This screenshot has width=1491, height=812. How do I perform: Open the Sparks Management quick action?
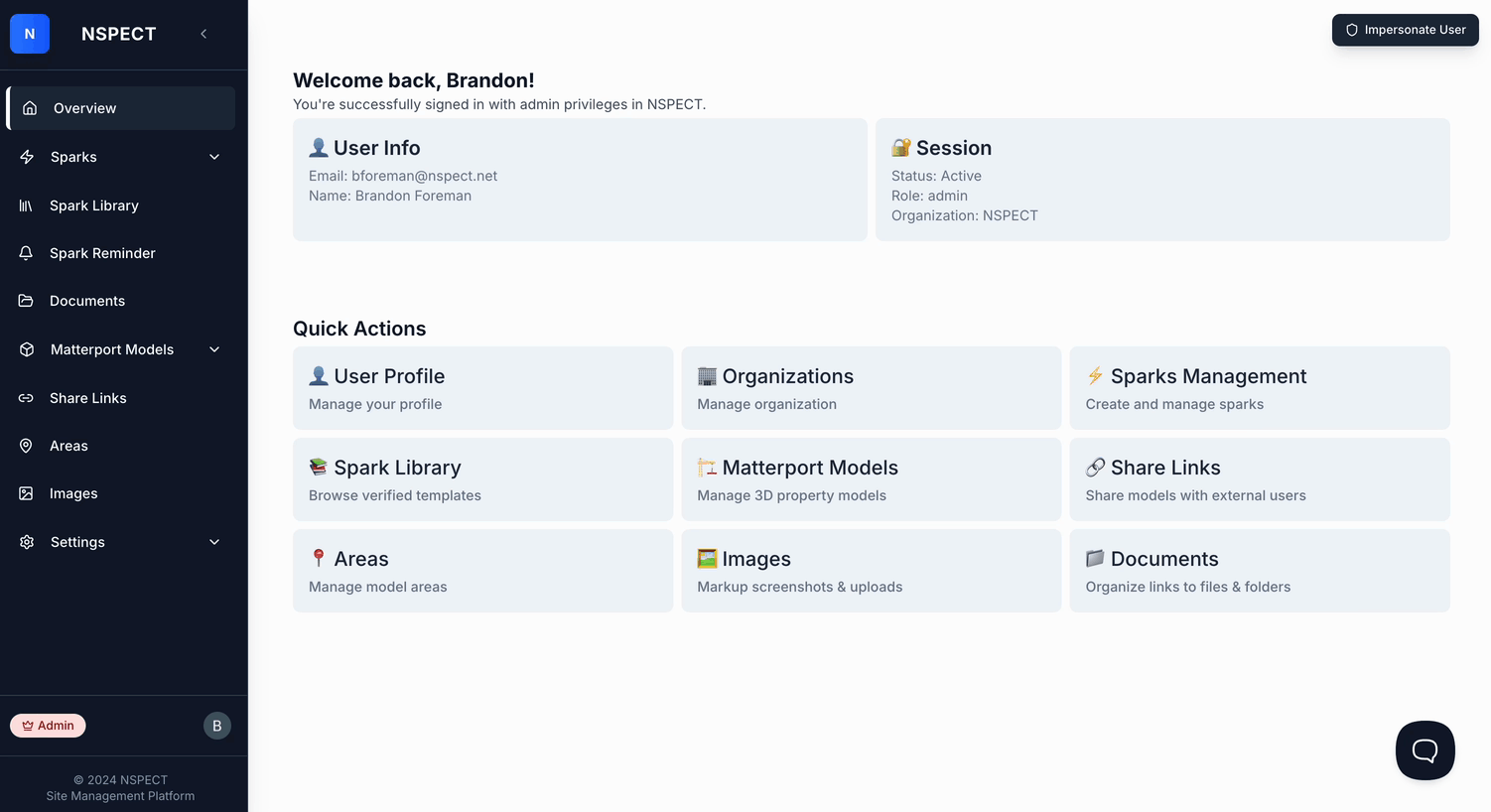pyautogui.click(x=1260, y=388)
